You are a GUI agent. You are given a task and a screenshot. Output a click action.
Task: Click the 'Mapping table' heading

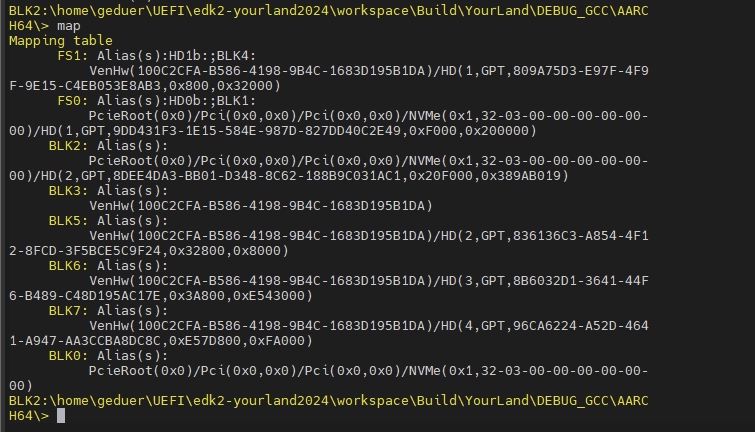(61, 41)
